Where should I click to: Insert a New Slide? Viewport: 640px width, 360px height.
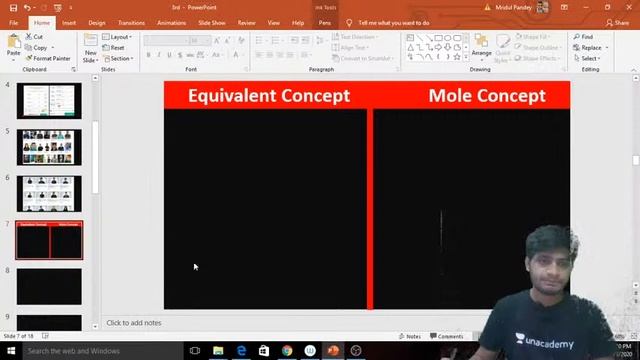(x=91, y=49)
